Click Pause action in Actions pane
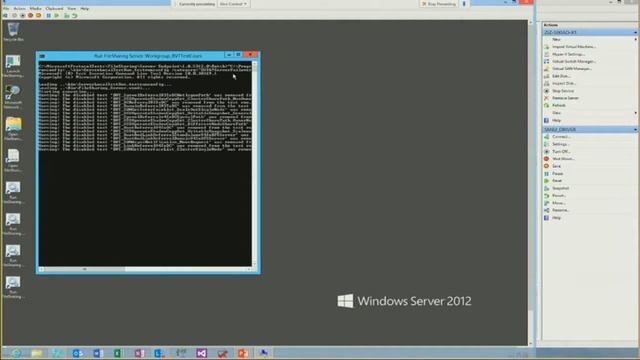The height and width of the screenshot is (360, 640). click(557, 173)
